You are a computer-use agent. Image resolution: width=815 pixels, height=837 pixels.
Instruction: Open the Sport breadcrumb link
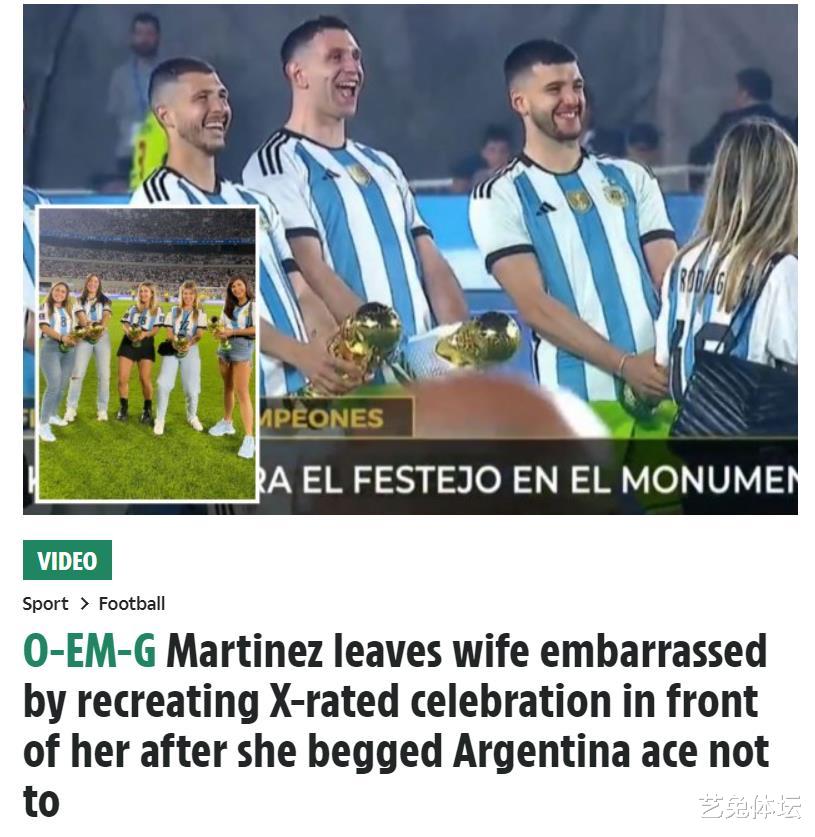coord(45,604)
